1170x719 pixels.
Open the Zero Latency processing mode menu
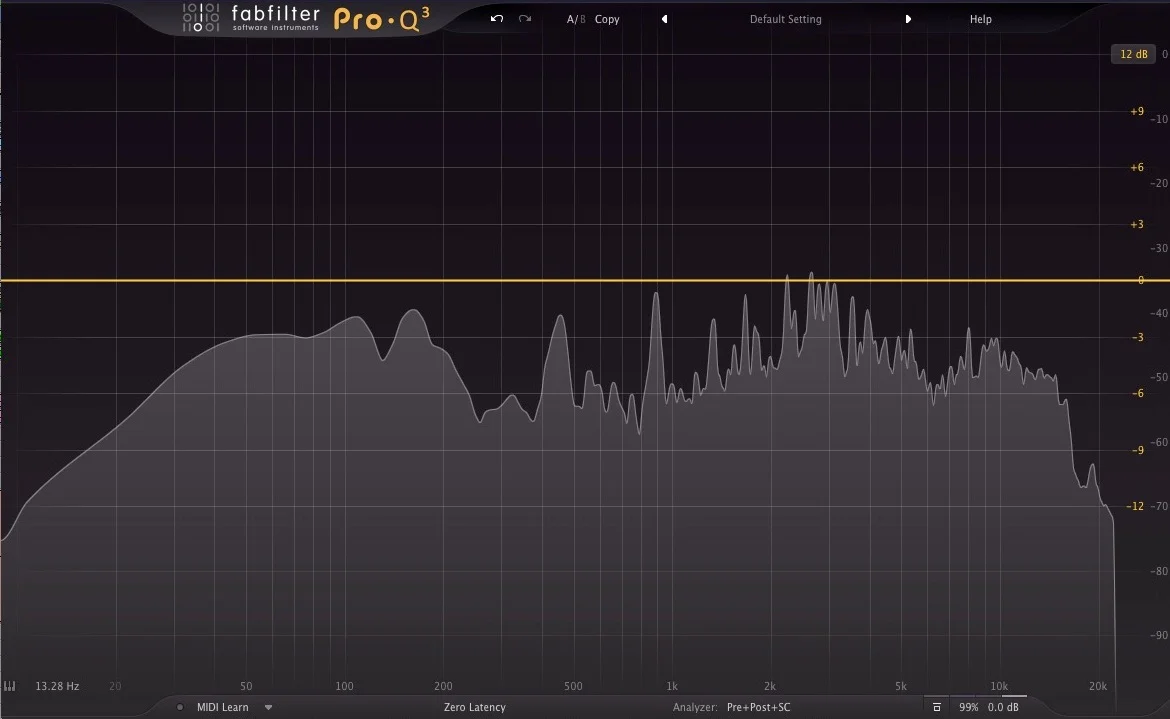pyautogui.click(x=474, y=707)
